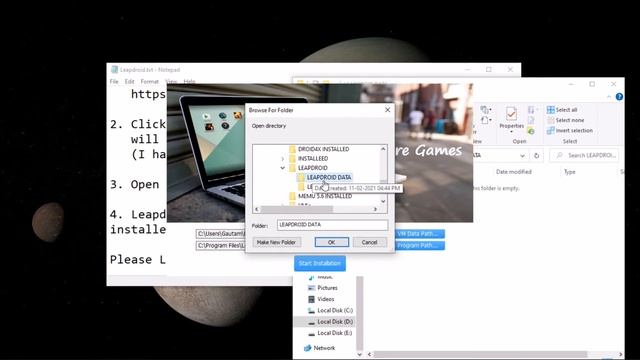
Task: Open the Edit menu in Notepad
Action: coord(129,82)
